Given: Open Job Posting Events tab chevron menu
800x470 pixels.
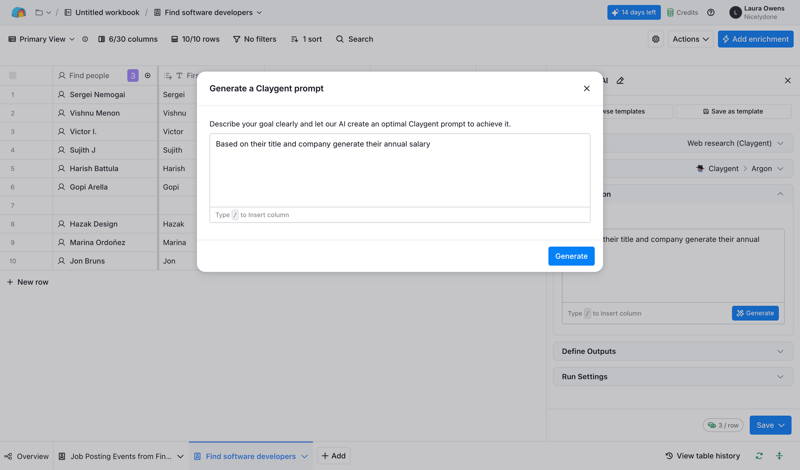Looking at the screenshot, I should 180,456.
